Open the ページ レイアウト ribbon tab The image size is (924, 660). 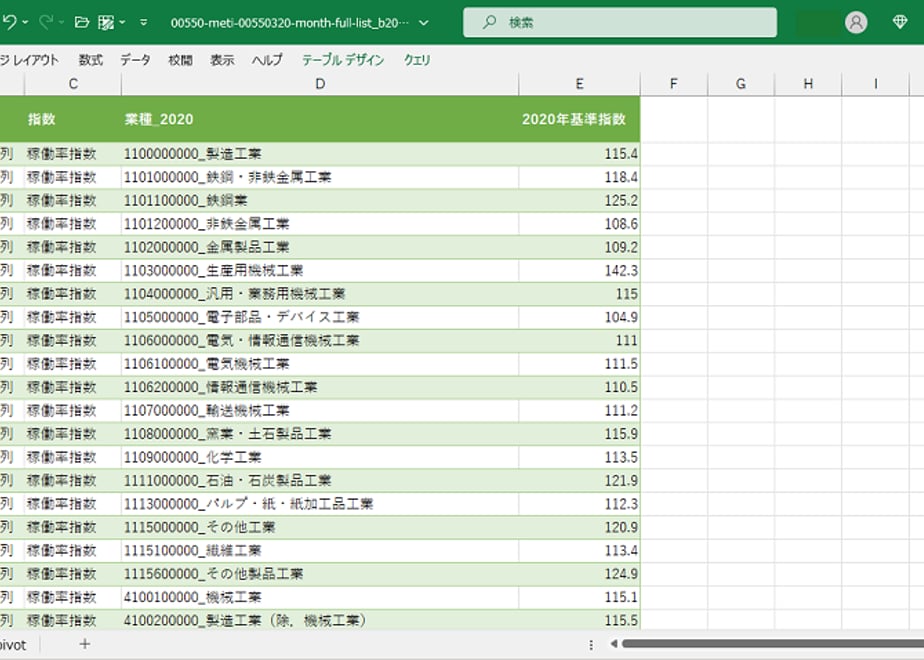pyautogui.click(x=29, y=60)
